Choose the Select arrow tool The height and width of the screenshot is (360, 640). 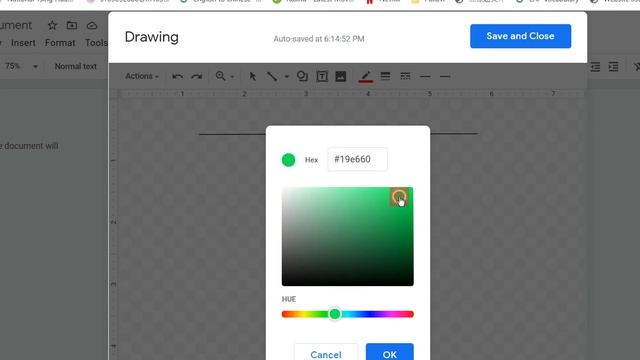(x=253, y=76)
